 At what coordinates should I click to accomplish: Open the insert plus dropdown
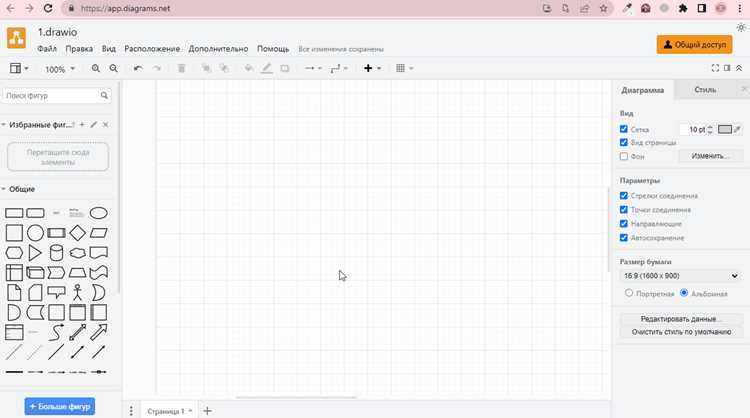pos(372,68)
